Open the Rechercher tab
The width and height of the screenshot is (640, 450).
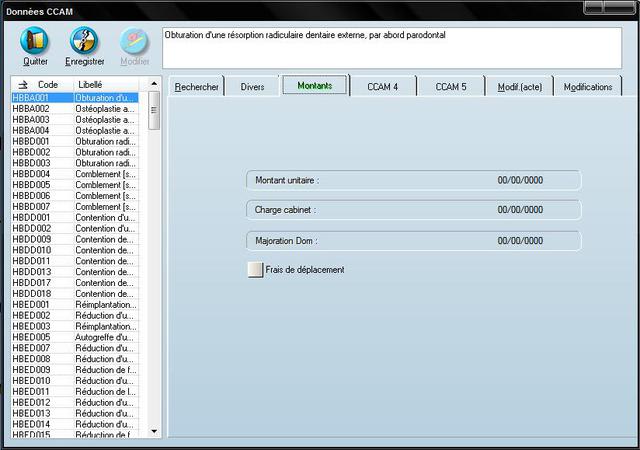point(196,87)
